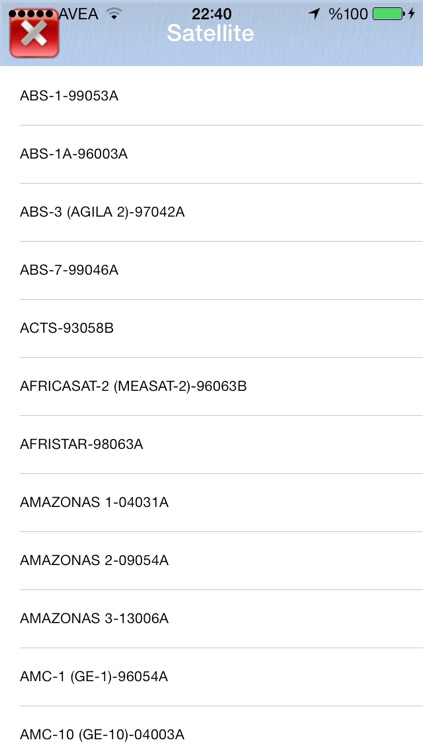Screen dimensions: 423x750
Task: Choose the AMAZONAS 2-09054A row
Action: click(x=212, y=560)
